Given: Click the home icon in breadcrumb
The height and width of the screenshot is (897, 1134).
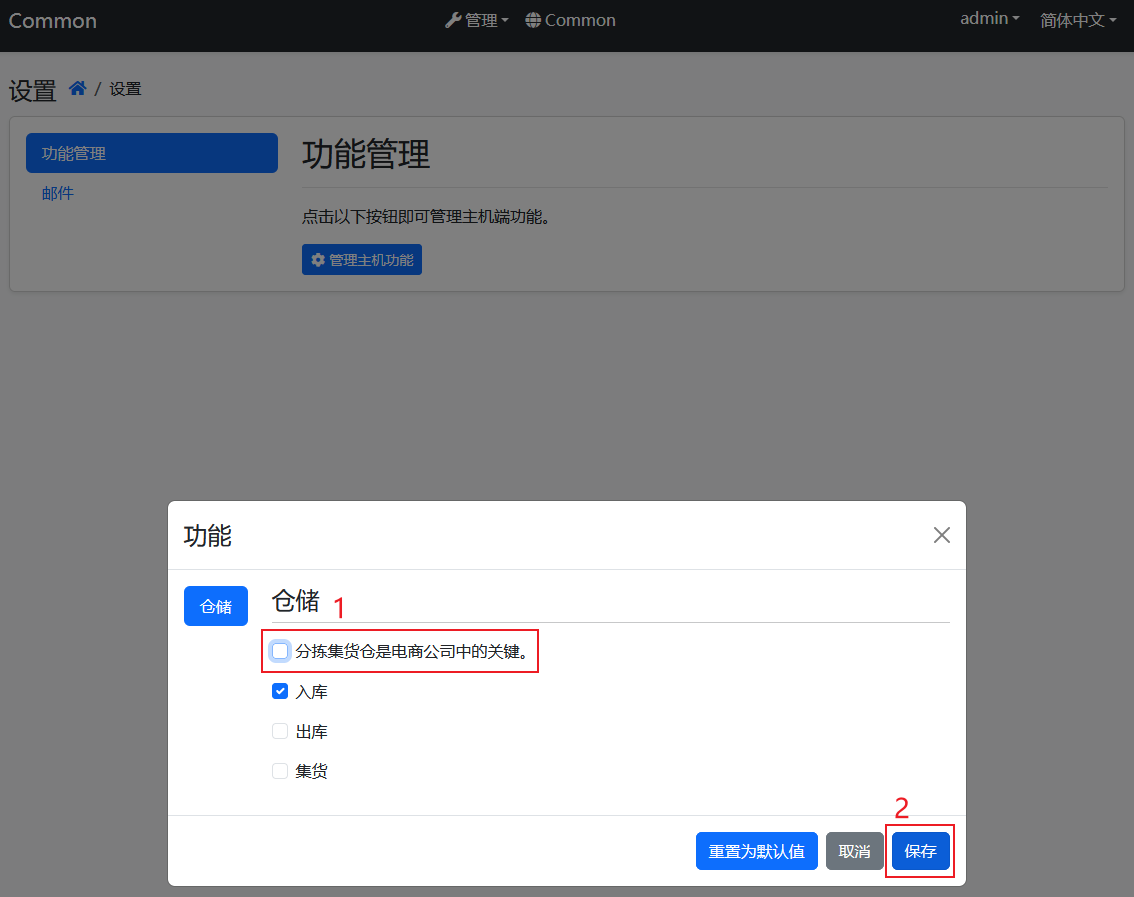Looking at the screenshot, I should [x=77, y=88].
